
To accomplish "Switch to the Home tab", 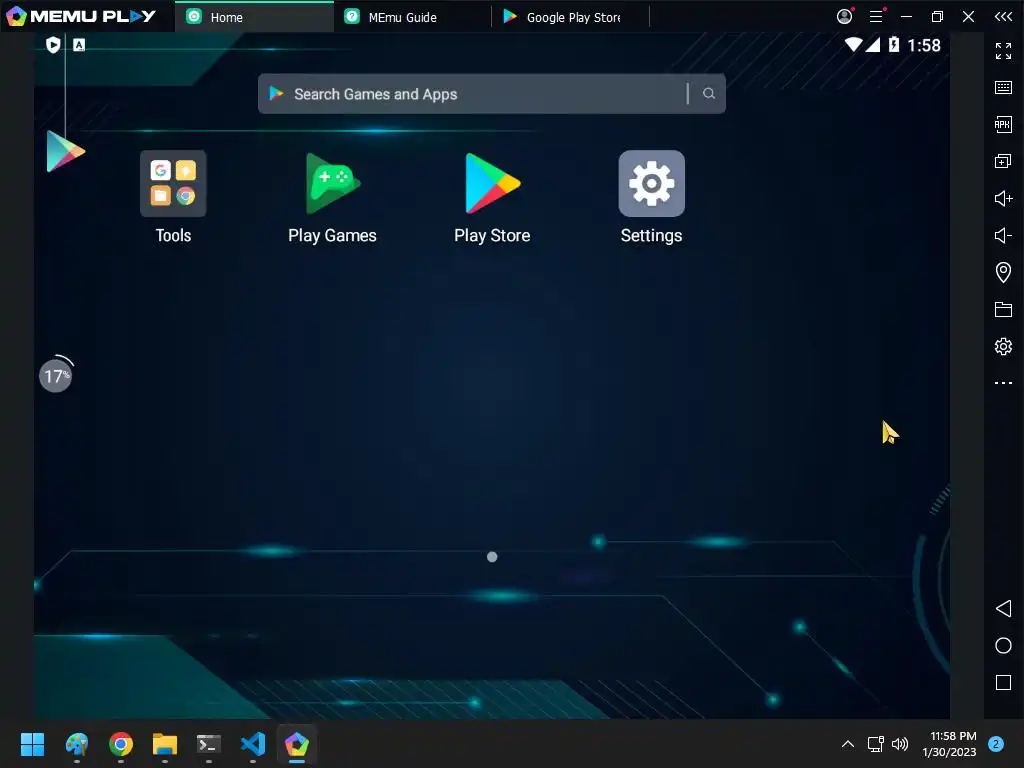I will pos(253,17).
